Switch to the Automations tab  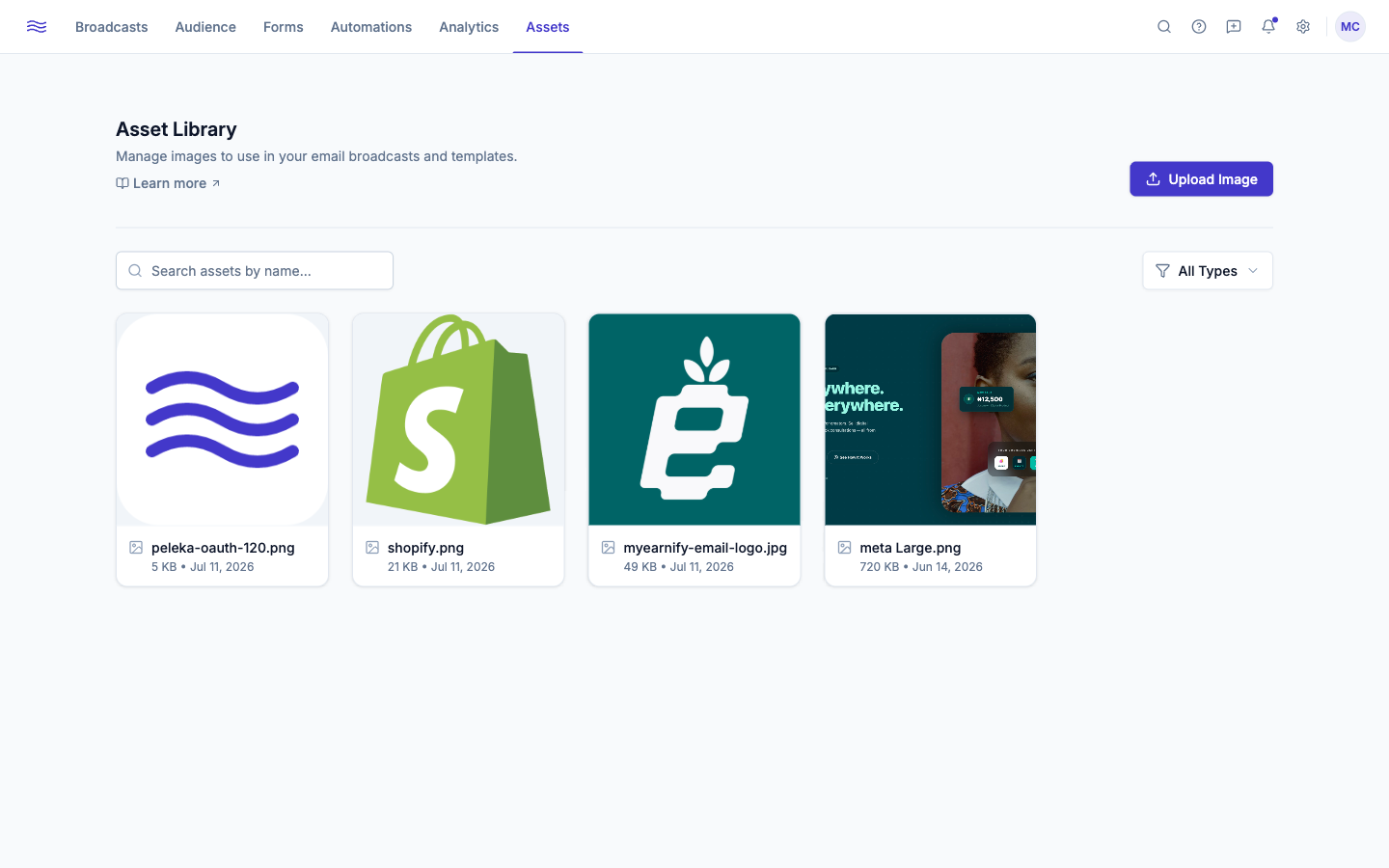pos(371,27)
